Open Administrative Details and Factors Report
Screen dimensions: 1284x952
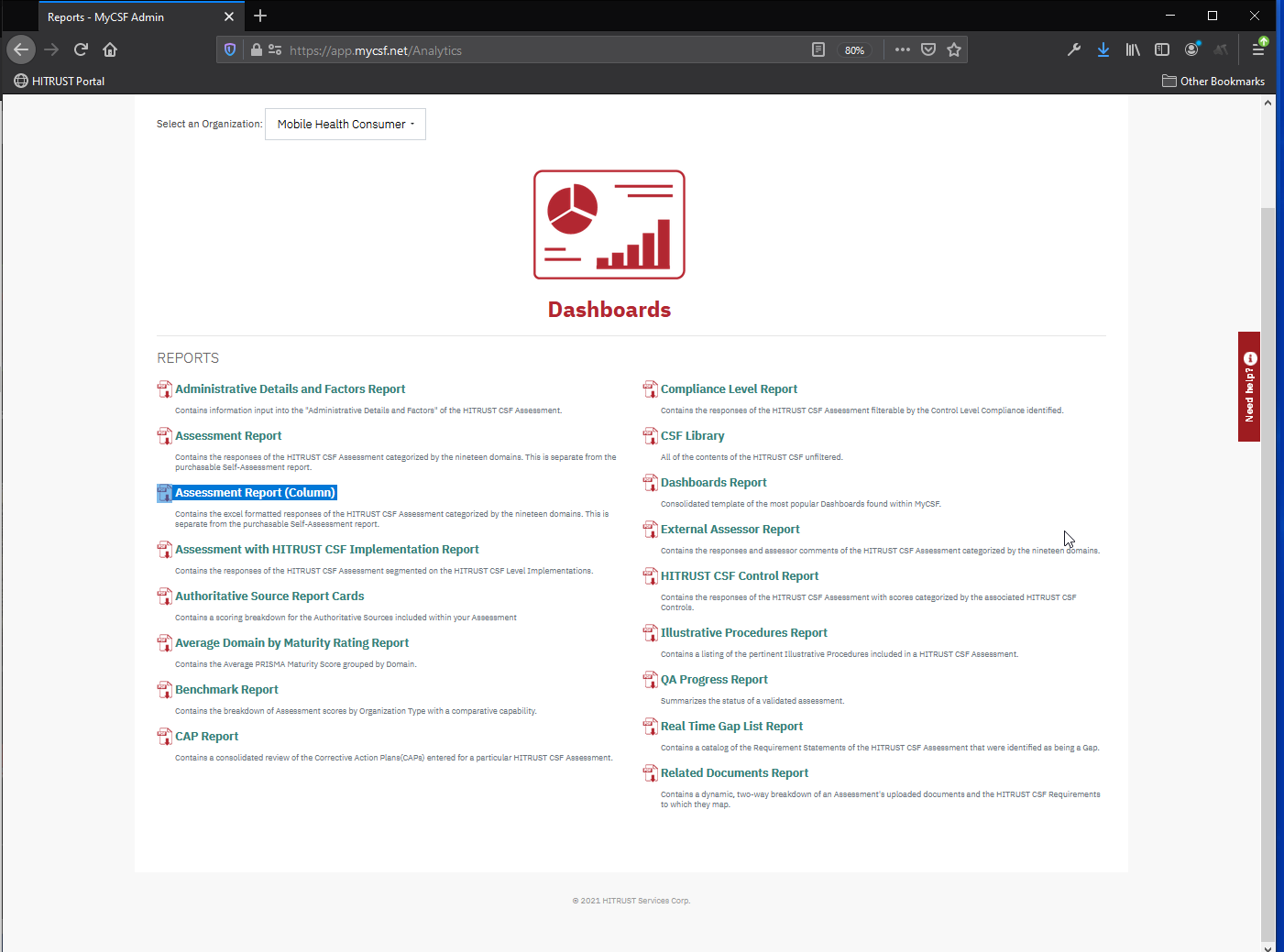point(290,389)
